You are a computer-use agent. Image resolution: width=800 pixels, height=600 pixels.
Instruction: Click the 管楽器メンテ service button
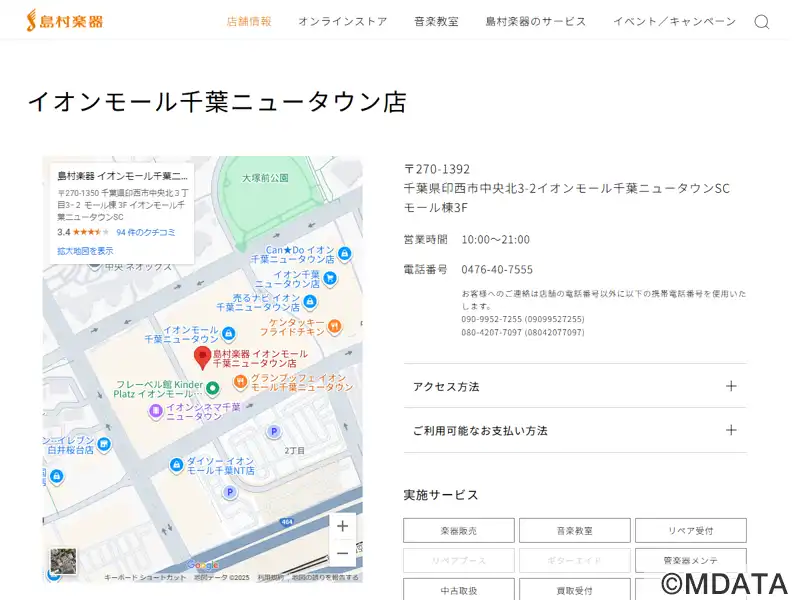[x=691, y=561]
